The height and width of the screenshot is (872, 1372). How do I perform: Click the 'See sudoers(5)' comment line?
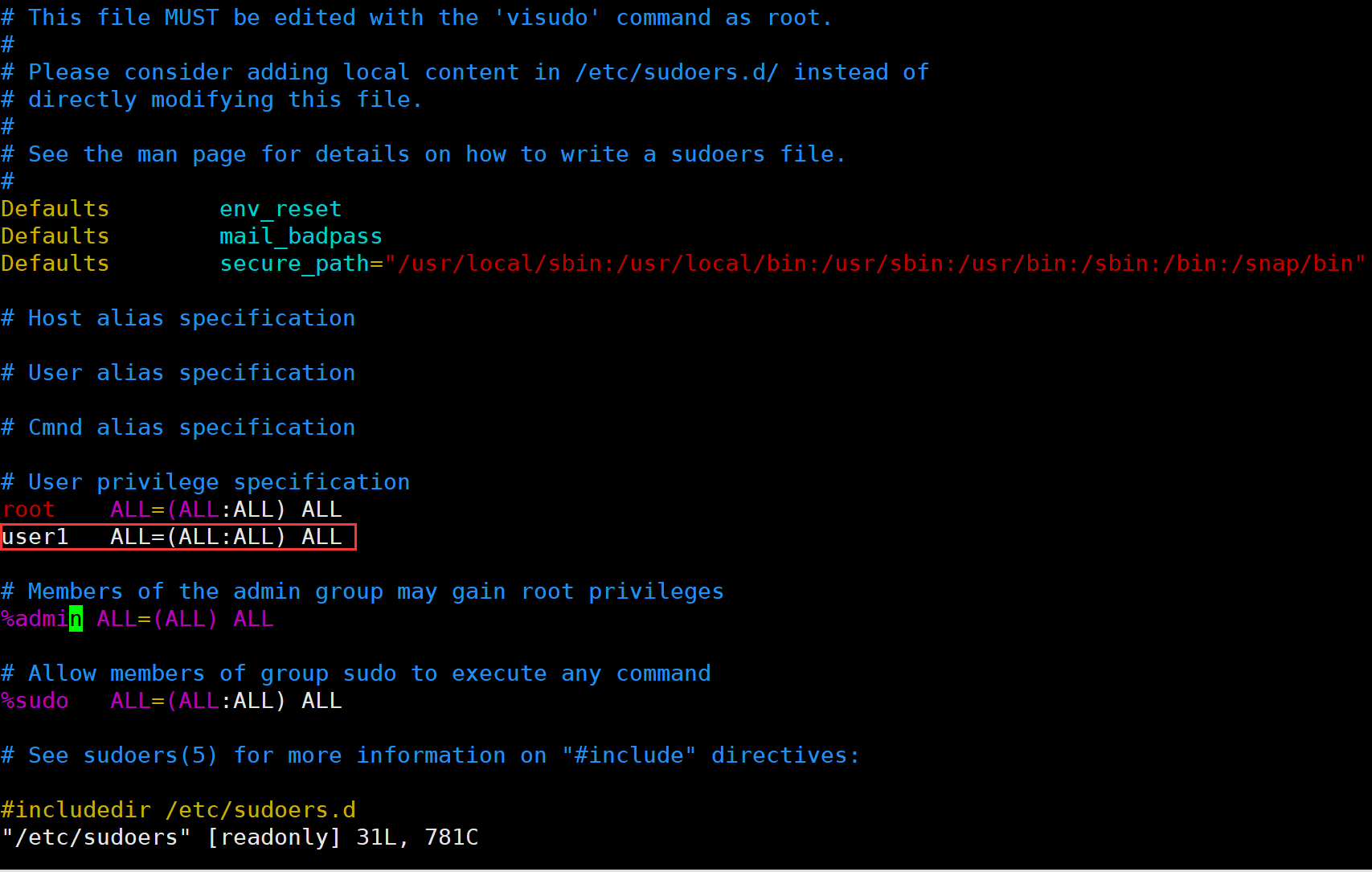click(x=431, y=755)
